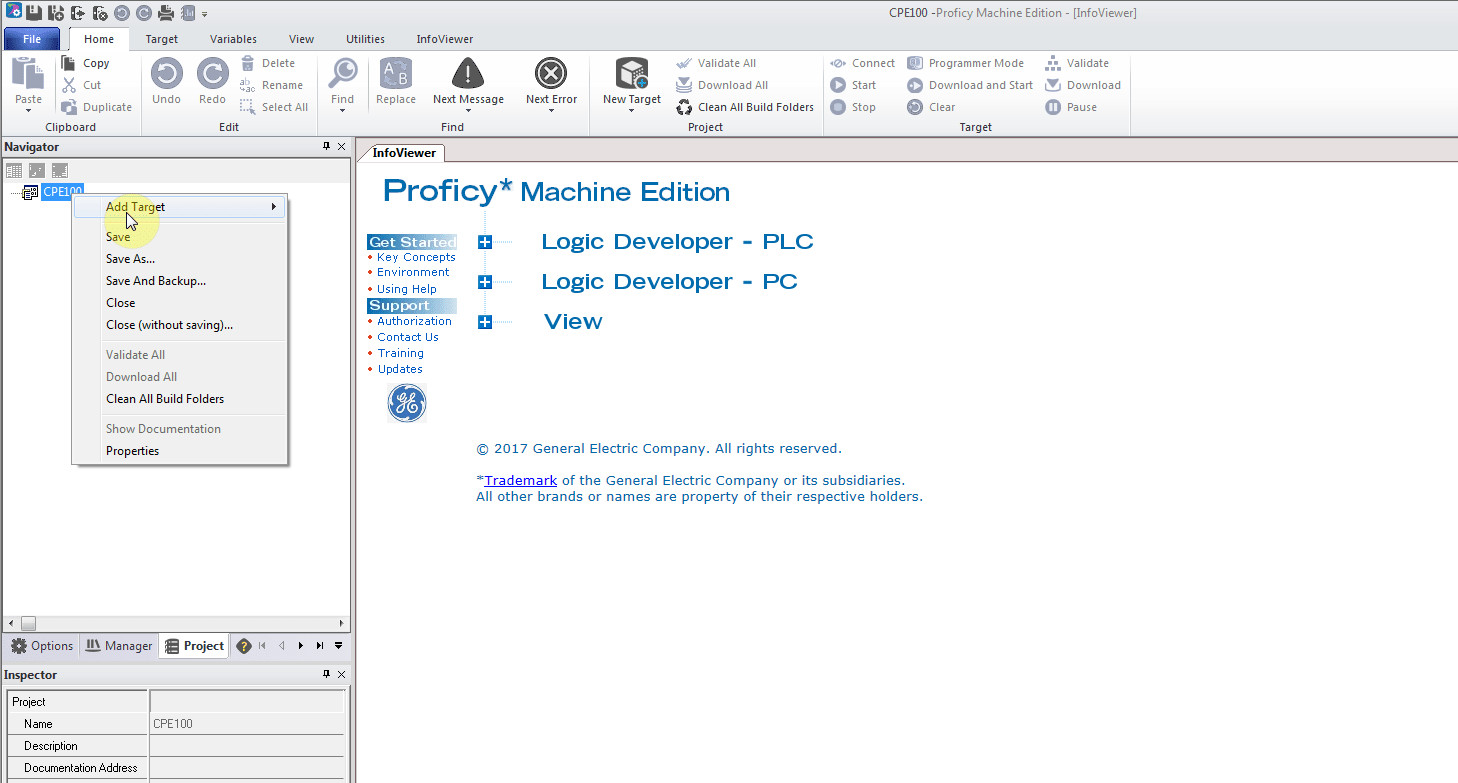1458x783 pixels.
Task: Choose Save And Backup... in context menu
Action: 179,281
